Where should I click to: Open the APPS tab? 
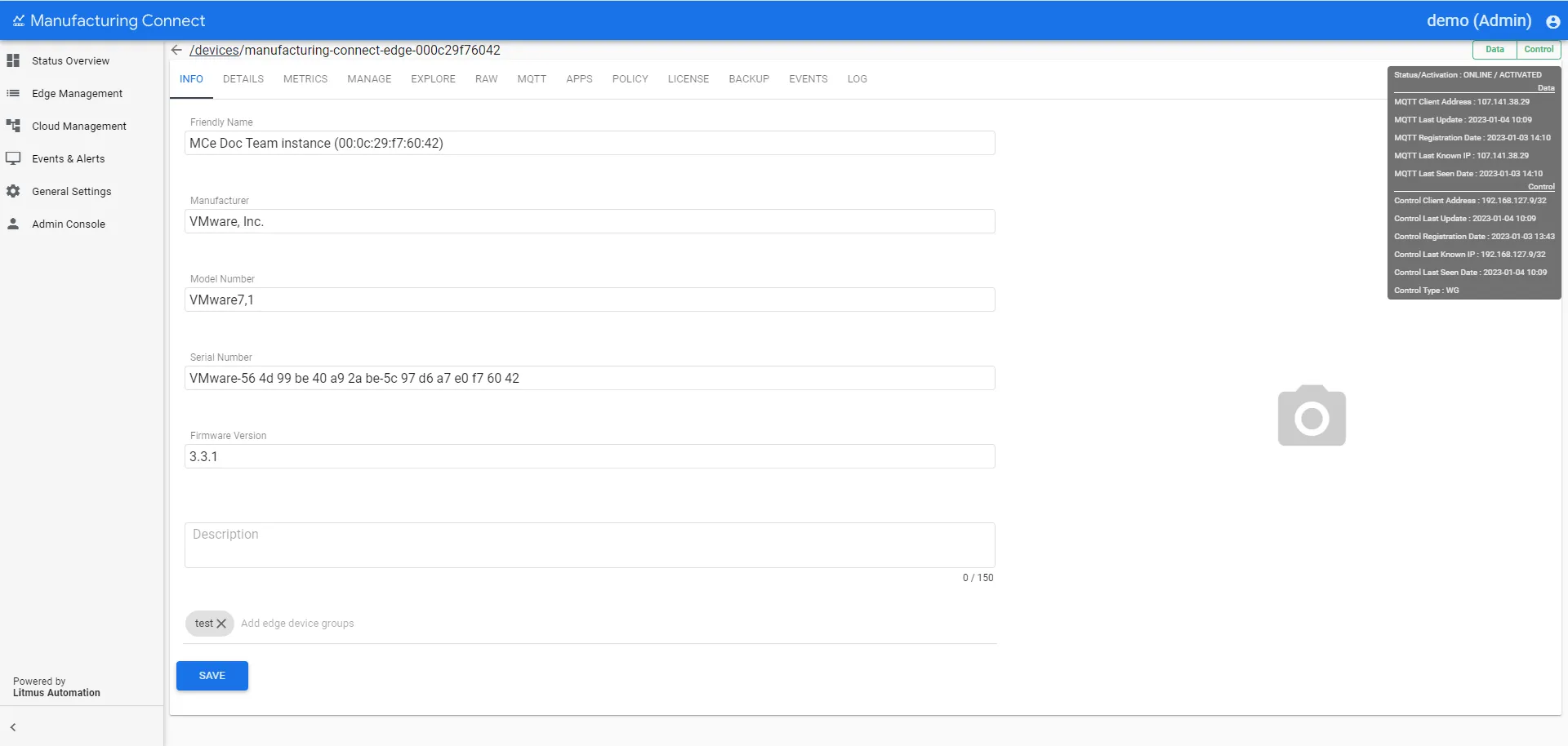coord(579,79)
